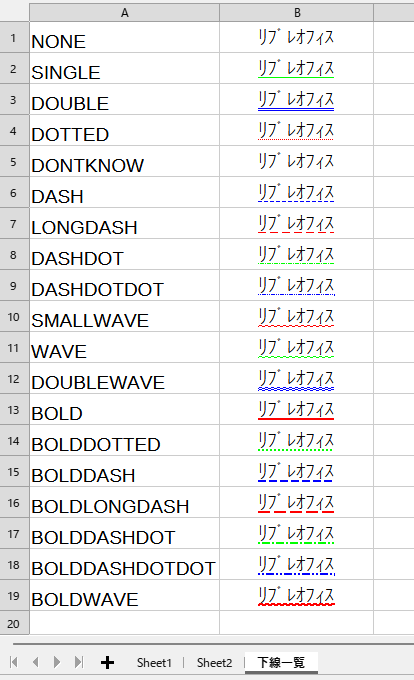Click the select-all corner box
Image resolution: width=414 pixels, height=680 pixels.
[x=14, y=11]
